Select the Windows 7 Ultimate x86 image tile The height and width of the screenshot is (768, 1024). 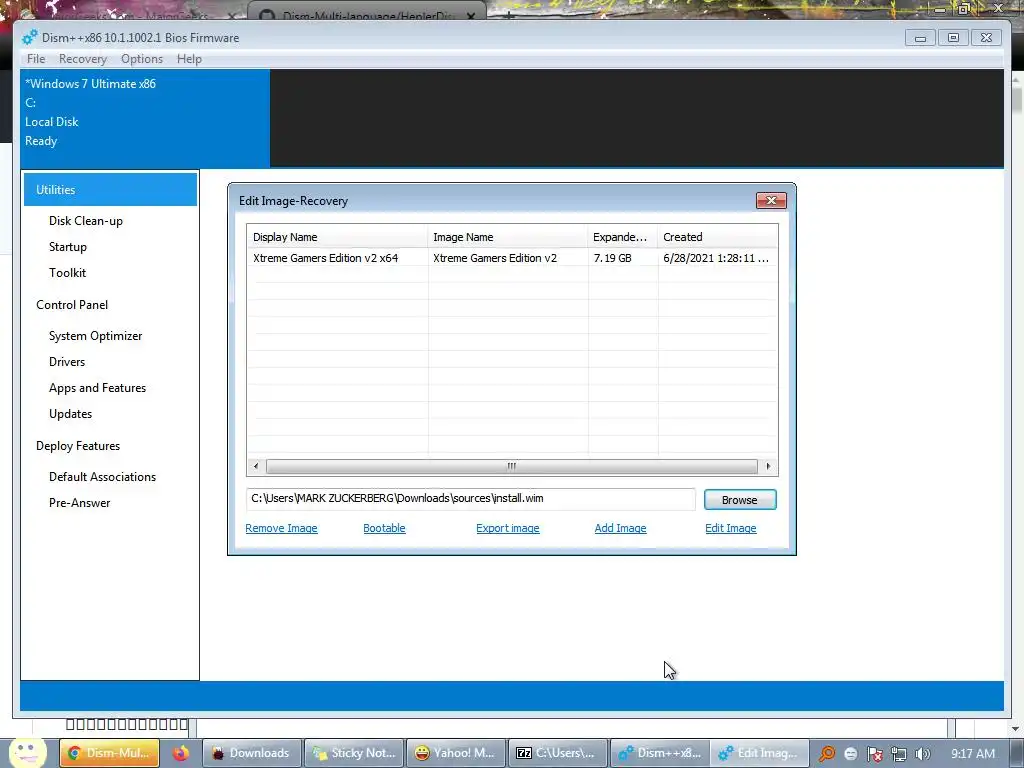point(145,118)
